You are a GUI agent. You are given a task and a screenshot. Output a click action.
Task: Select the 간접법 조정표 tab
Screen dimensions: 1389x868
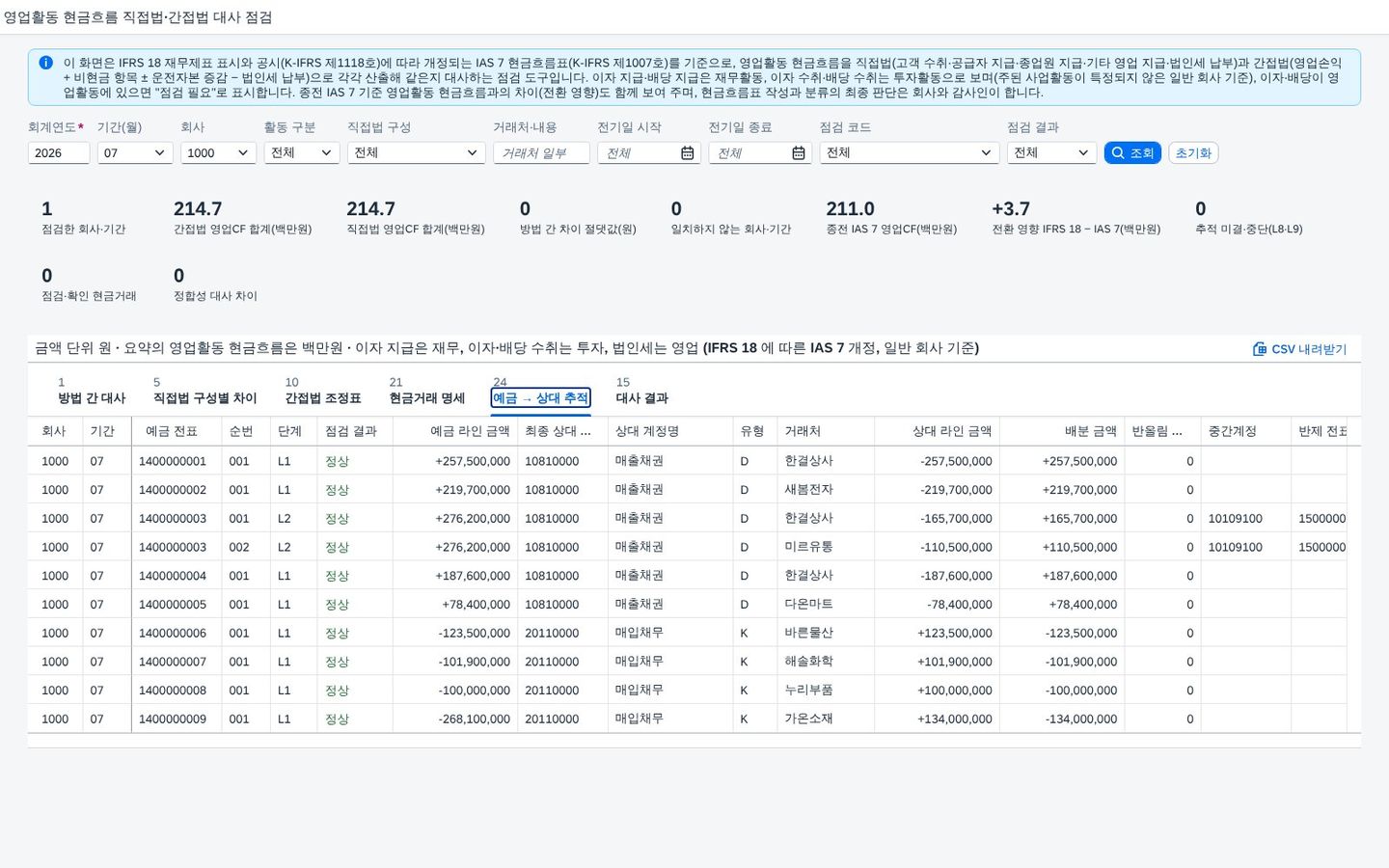[323, 391]
